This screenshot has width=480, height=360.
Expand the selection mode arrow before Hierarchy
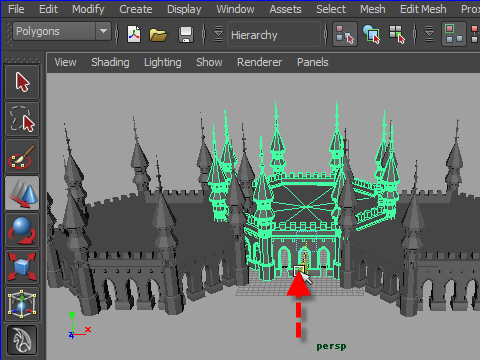pyautogui.click(x=218, y=34)
